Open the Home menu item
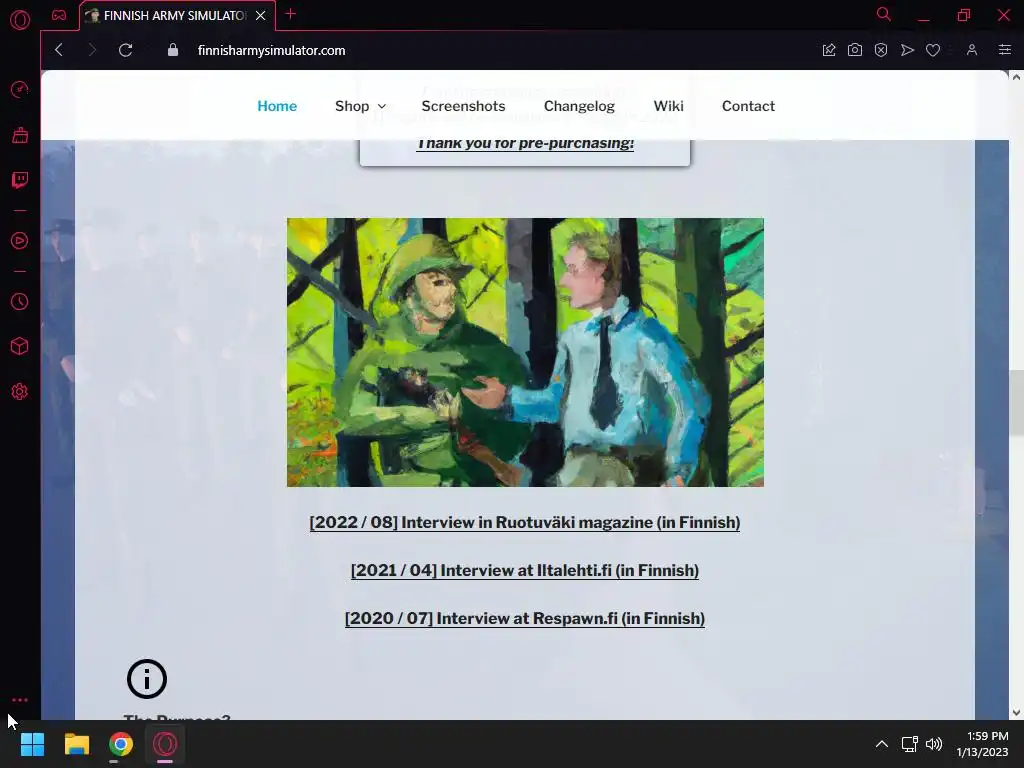The image size is (1024, 768). click(277, 106)
